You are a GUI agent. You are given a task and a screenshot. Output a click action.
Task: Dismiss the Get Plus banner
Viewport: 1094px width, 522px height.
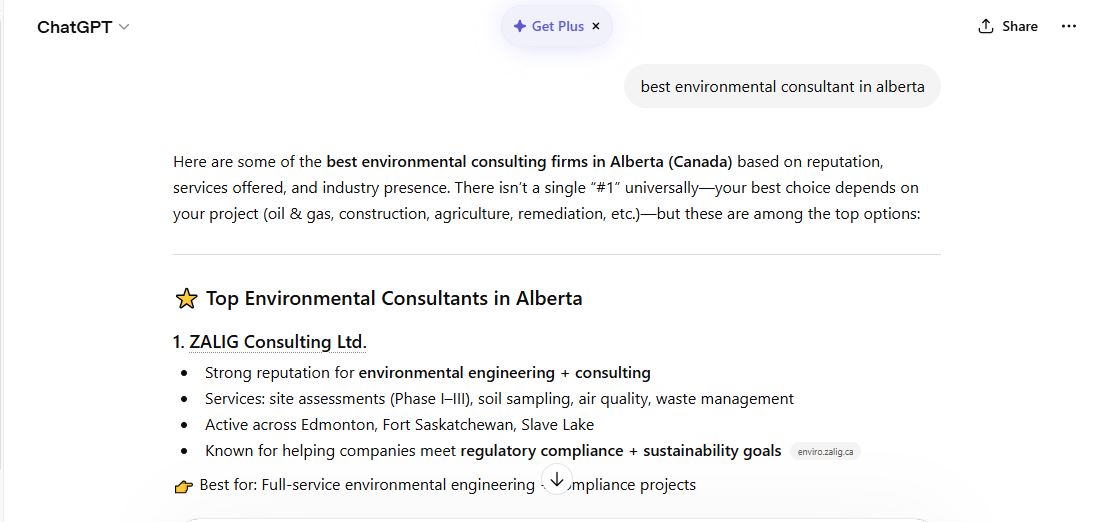[596, 26]
